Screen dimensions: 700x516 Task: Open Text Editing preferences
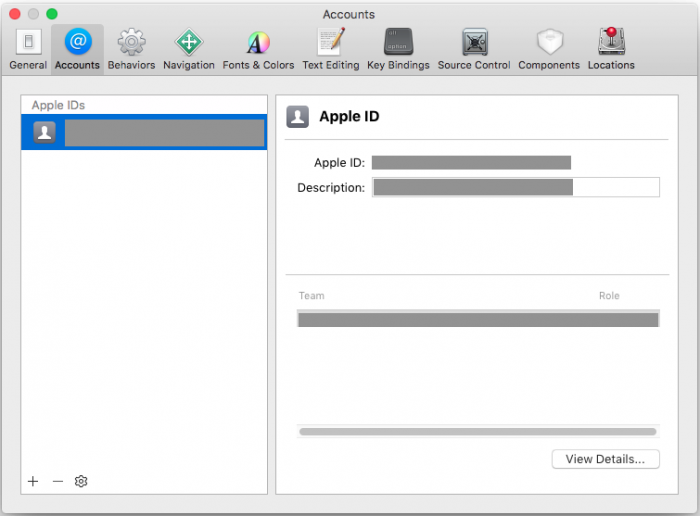(x=331, y=50)
